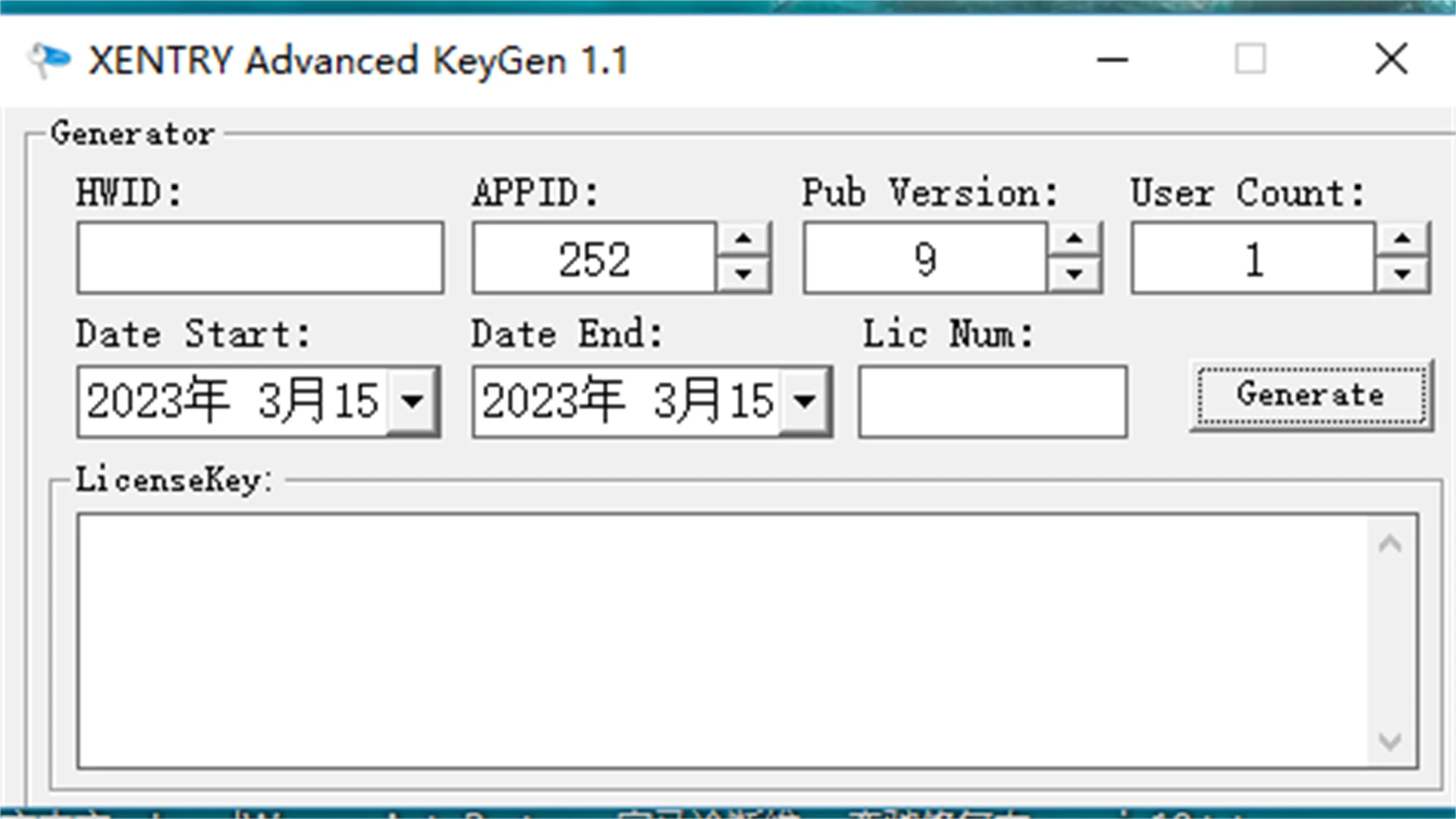Click the Generate button
The image size is (1456, 819).
(x=1311, y=394)
